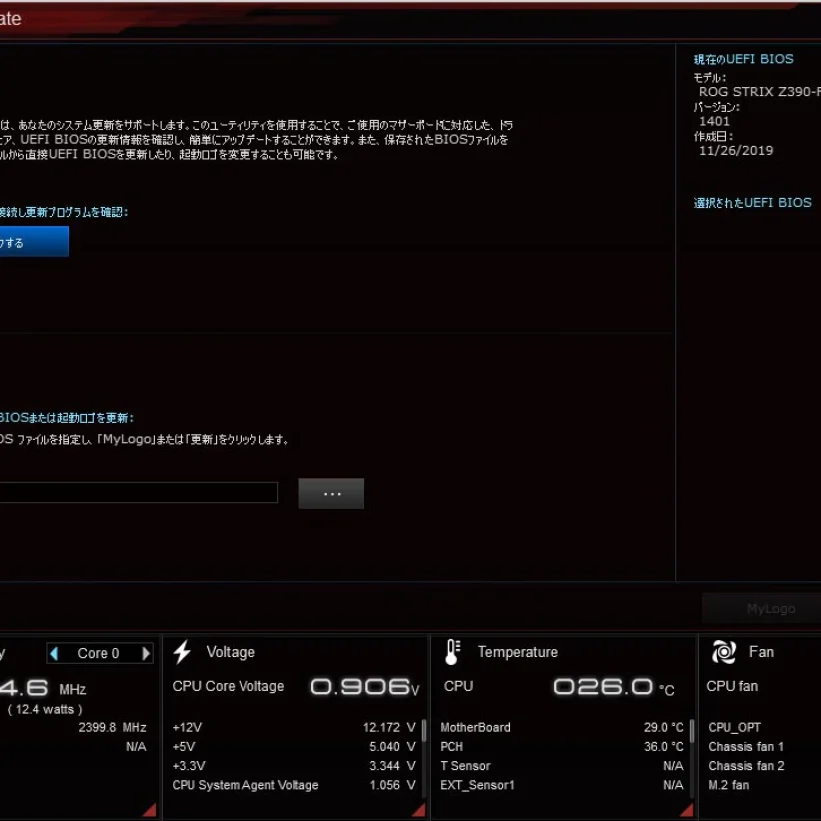Click the BIOS creation date 11/26/2019
The height and width of the screenshot is (821, 821).
click(x=736, y=151)
